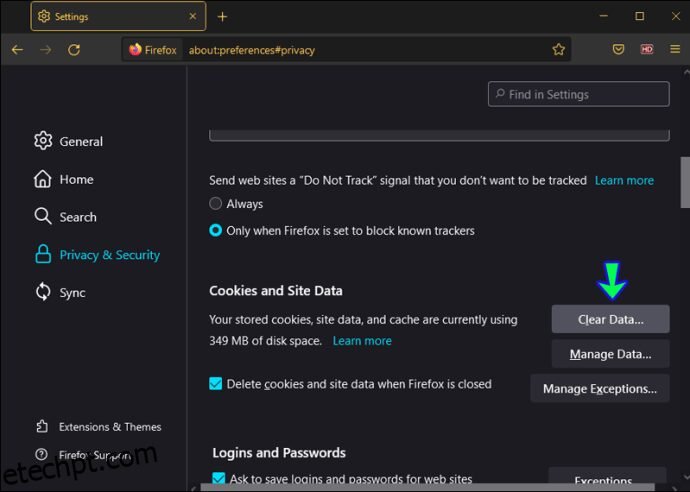This screenshot has height=492, width=690.
Task: Reload the page with refresh icon
Action: coord(74,50)
